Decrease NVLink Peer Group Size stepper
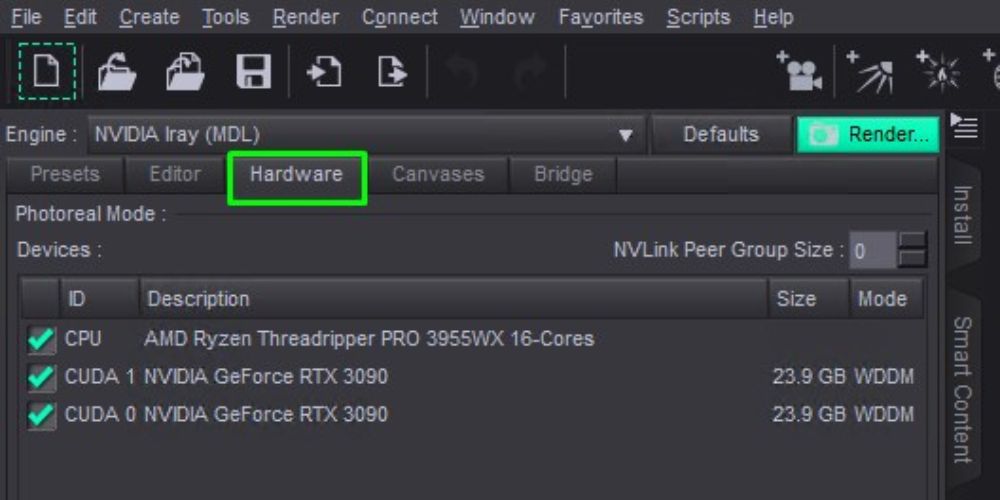1000x500 pixels. [912, 258]
